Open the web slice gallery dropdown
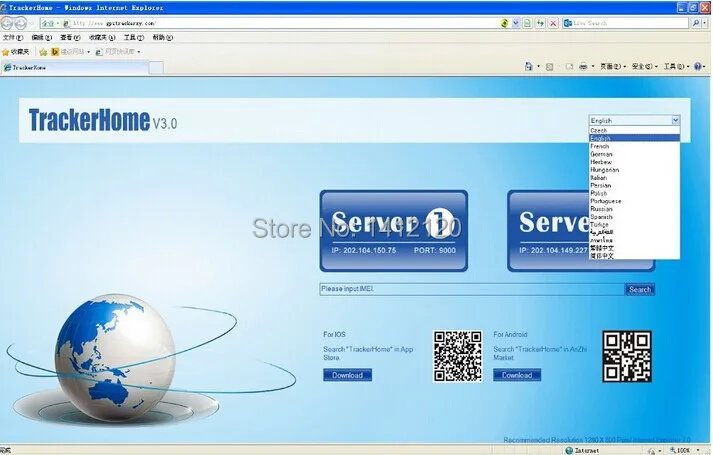713x455 pixels. (139, 52)
